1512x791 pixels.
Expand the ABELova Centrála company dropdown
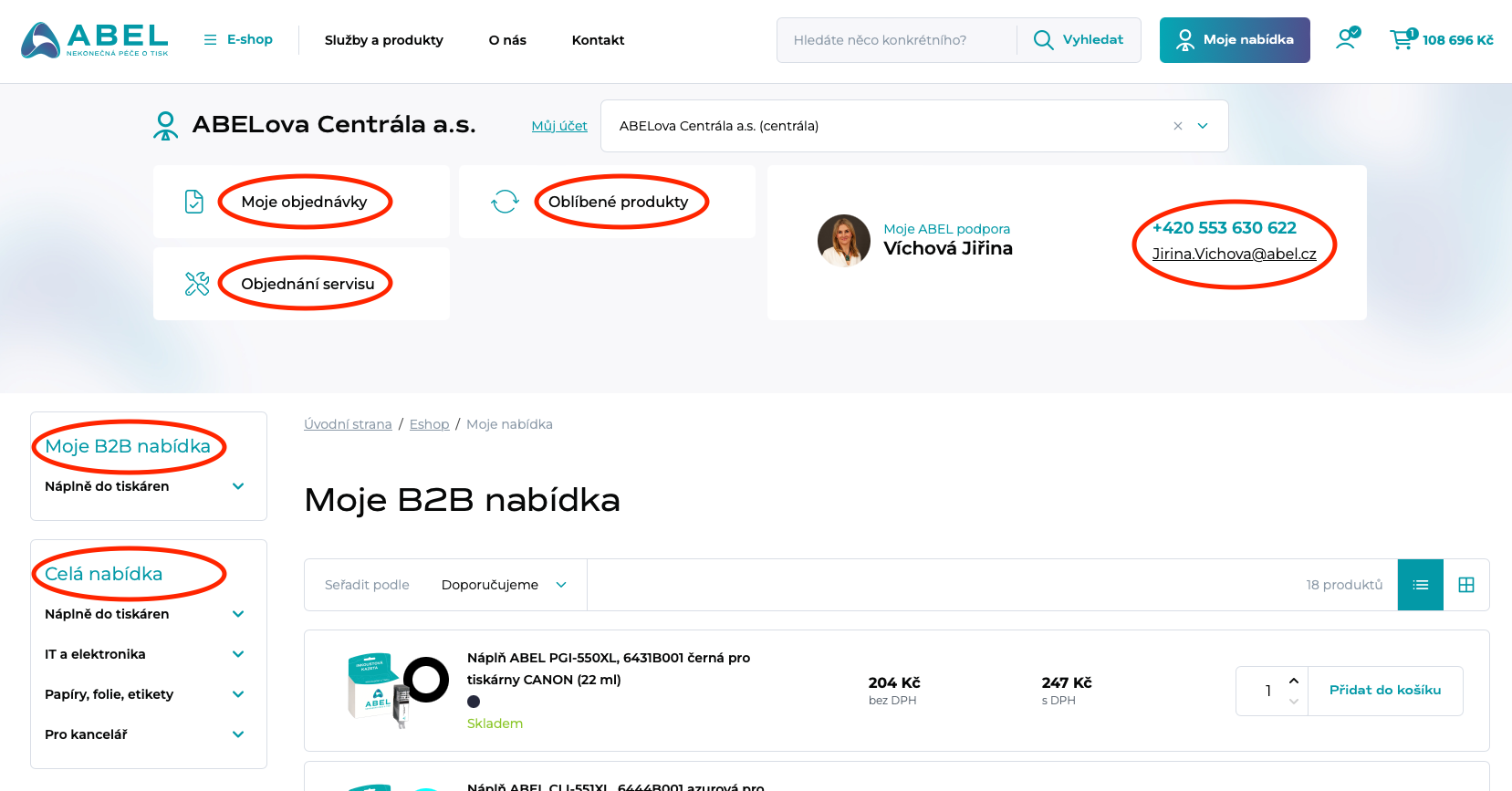tap(1203, 126)
